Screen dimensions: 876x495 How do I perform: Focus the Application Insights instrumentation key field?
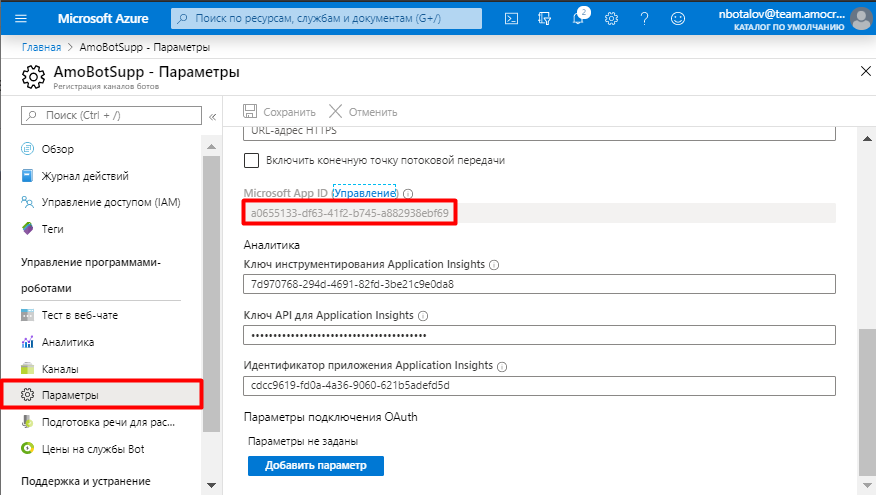tap(539, 284)
